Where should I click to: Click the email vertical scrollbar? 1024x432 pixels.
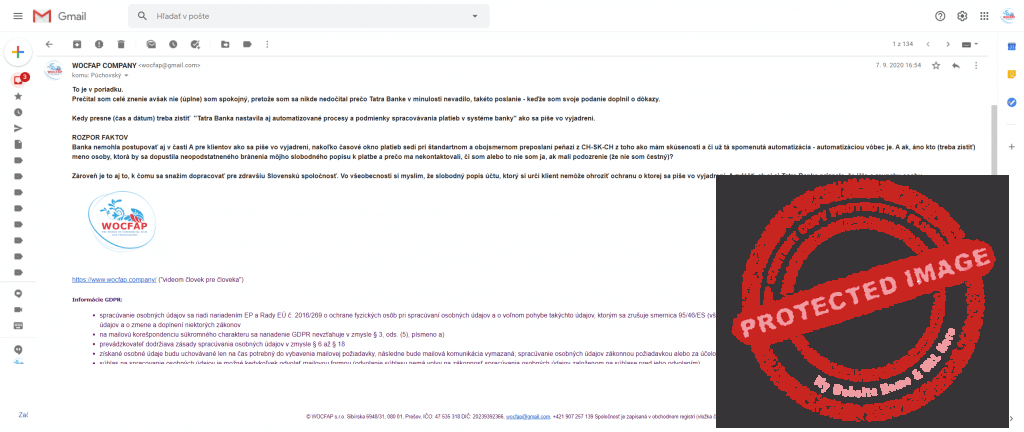coord(995,140)
